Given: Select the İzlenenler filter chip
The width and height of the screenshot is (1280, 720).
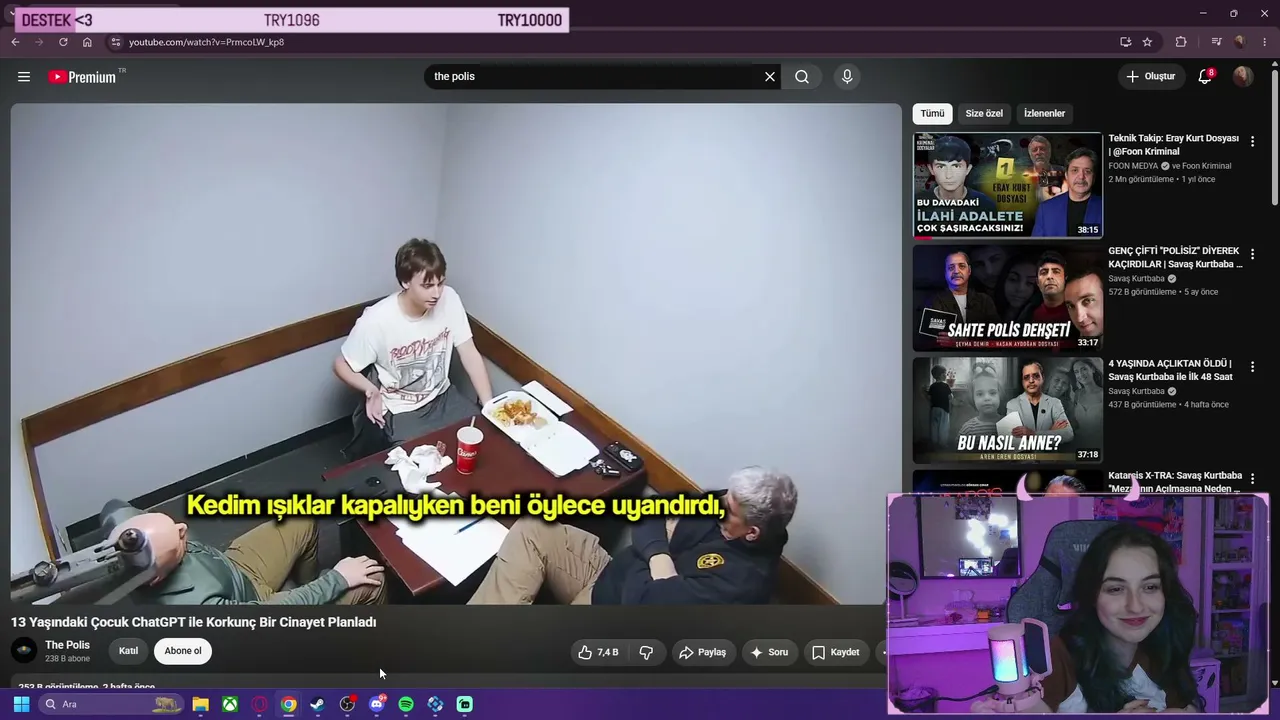Looking at the screenshot, I should pos(1044,114).
